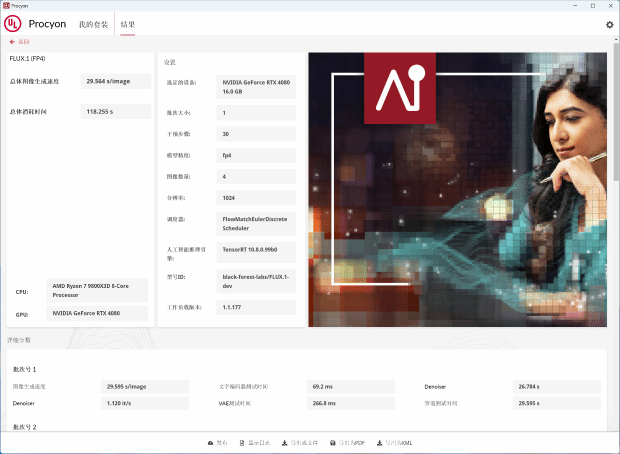Close the Procyon window
The image size is (620, 454).
(x=610, y=6)
